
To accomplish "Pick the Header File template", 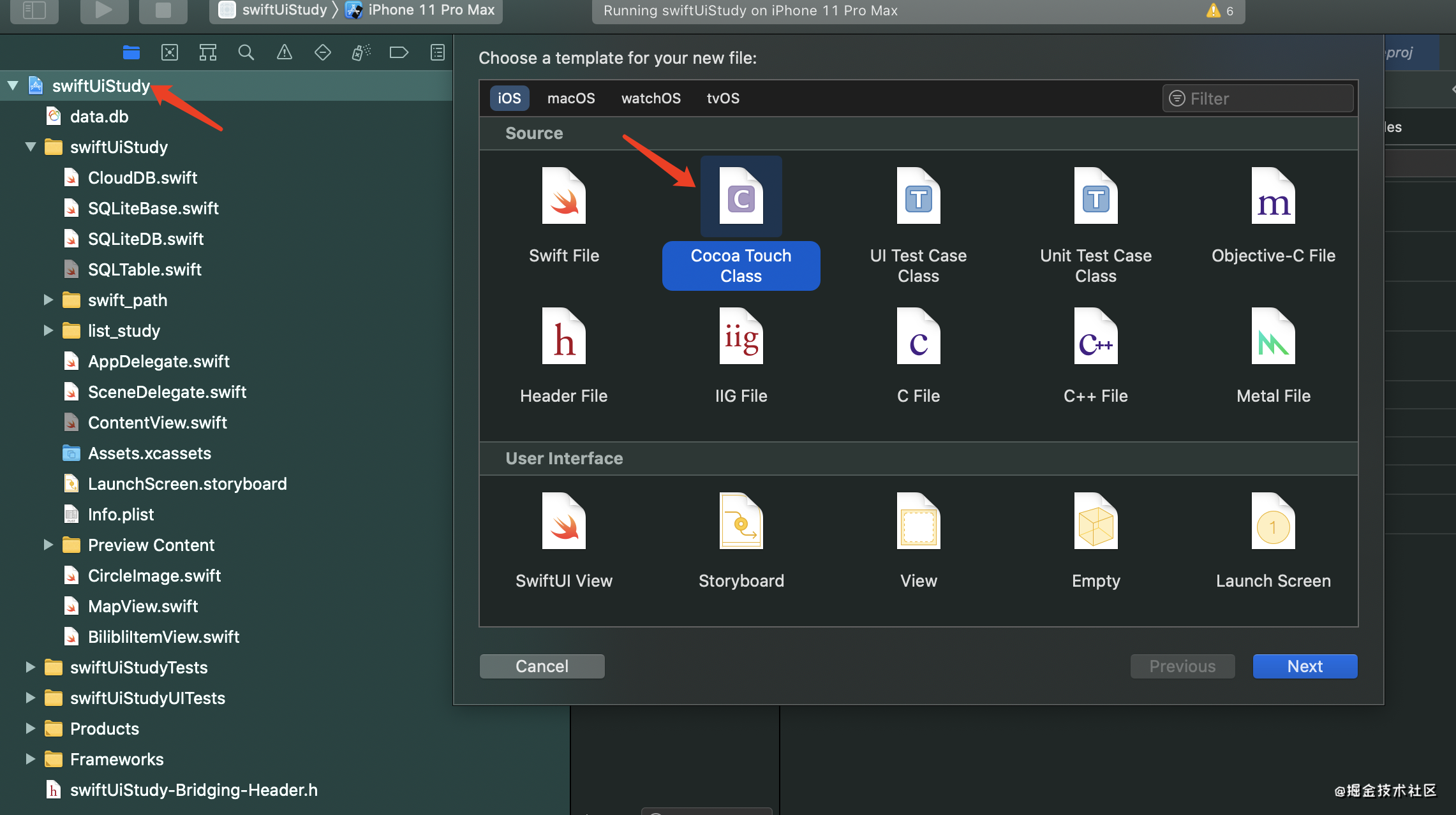I will point(563,357).
